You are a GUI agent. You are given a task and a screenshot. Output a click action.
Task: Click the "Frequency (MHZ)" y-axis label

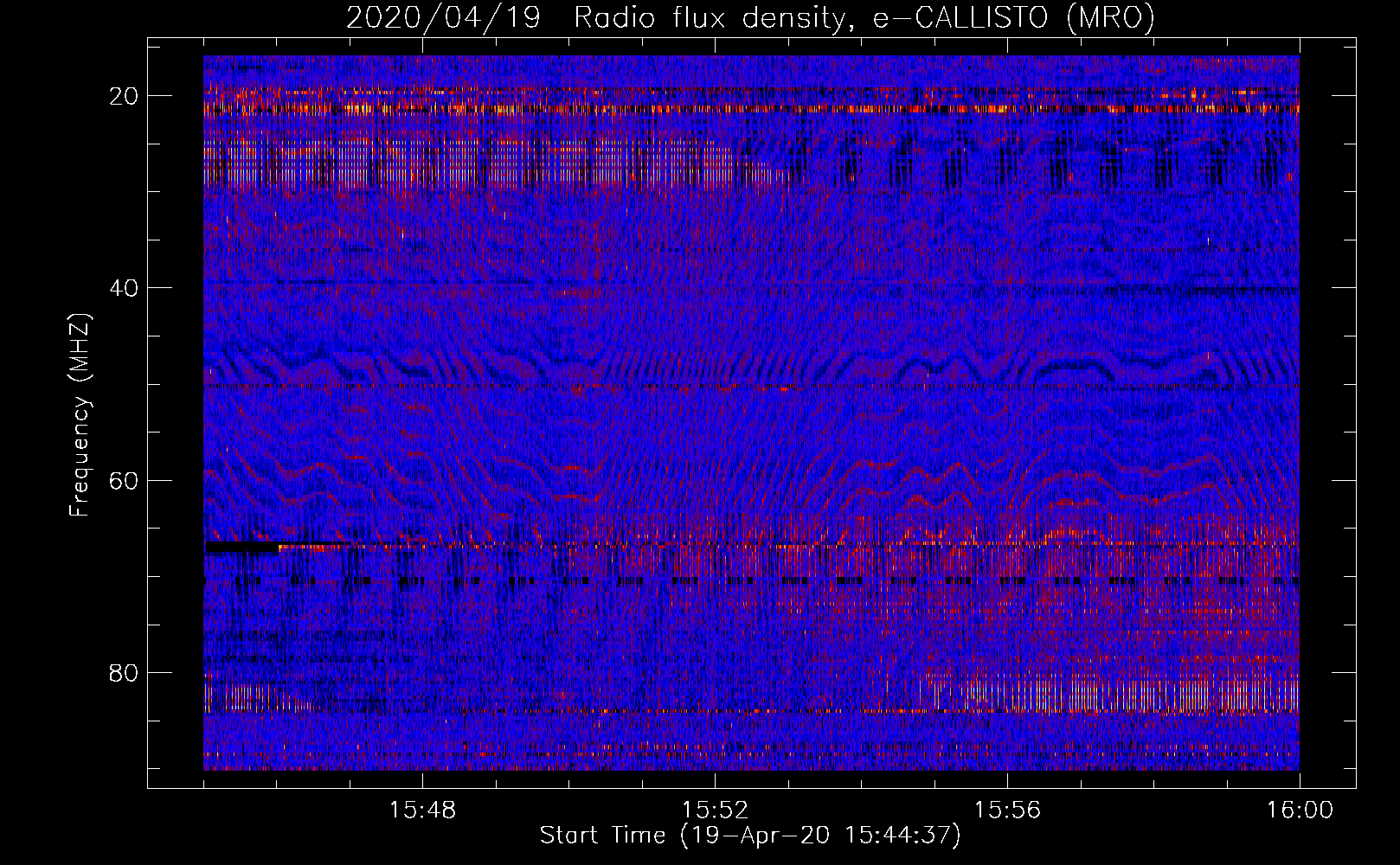[80, 415]
